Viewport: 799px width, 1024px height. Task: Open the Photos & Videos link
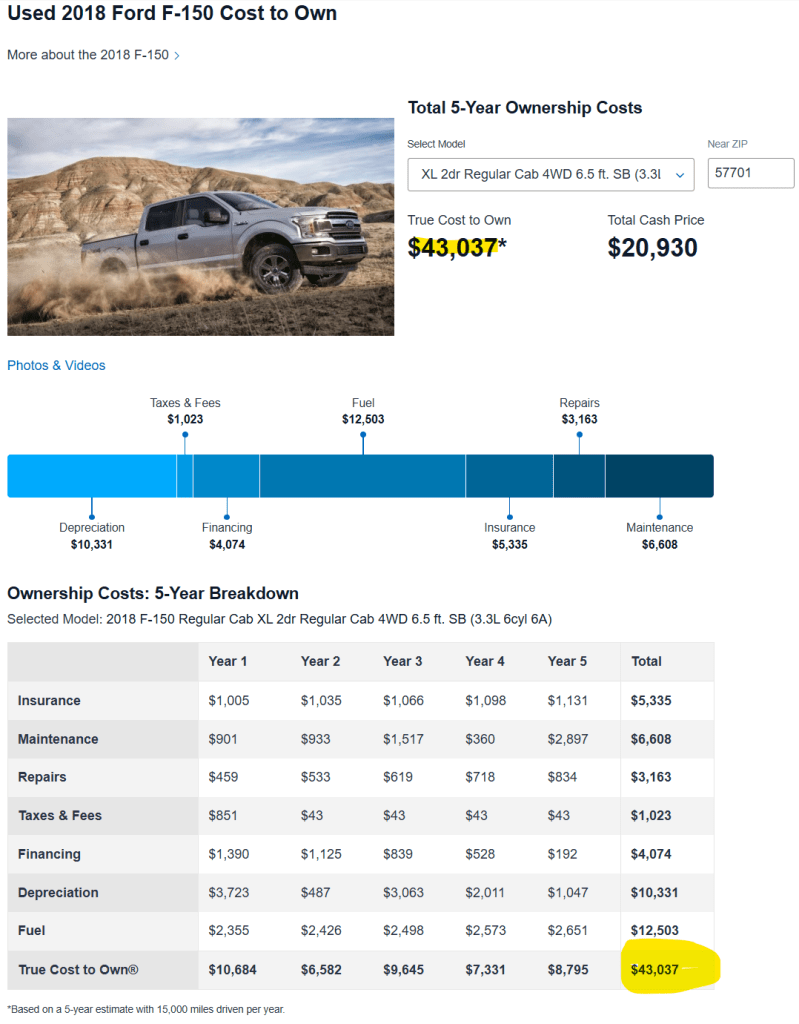click(x=56, y=366)
